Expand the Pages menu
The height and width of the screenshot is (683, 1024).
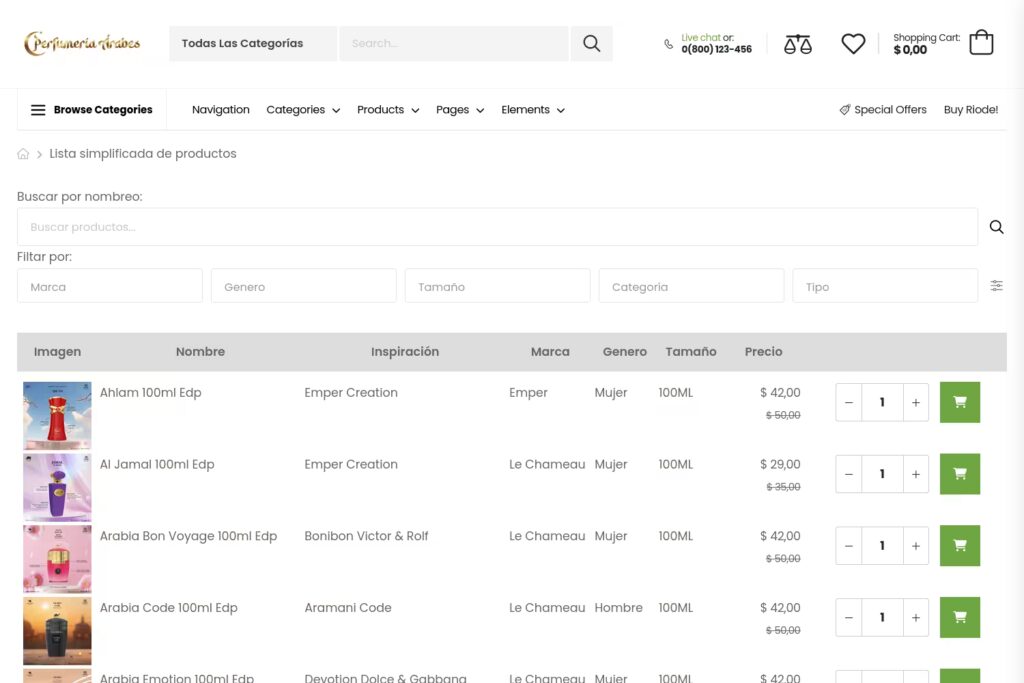pyautogui.click(x=460, y=110)
